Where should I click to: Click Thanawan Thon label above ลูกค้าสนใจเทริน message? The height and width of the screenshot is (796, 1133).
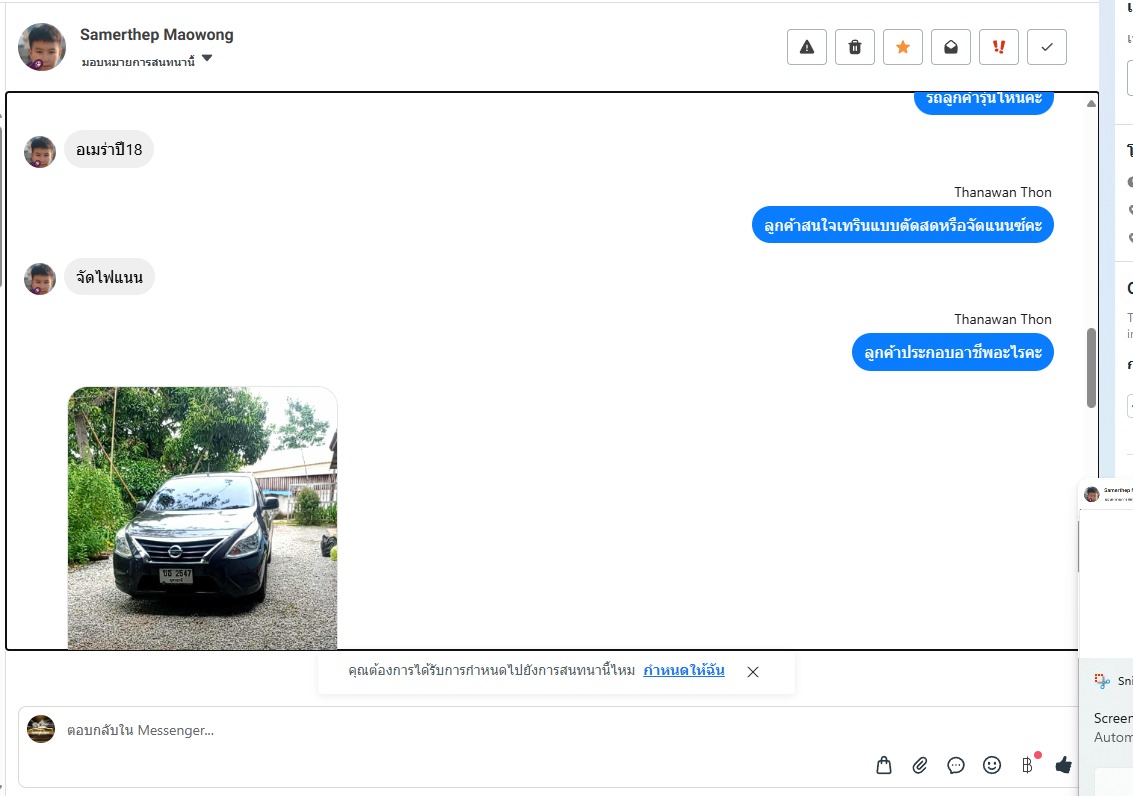point(1003,192)
